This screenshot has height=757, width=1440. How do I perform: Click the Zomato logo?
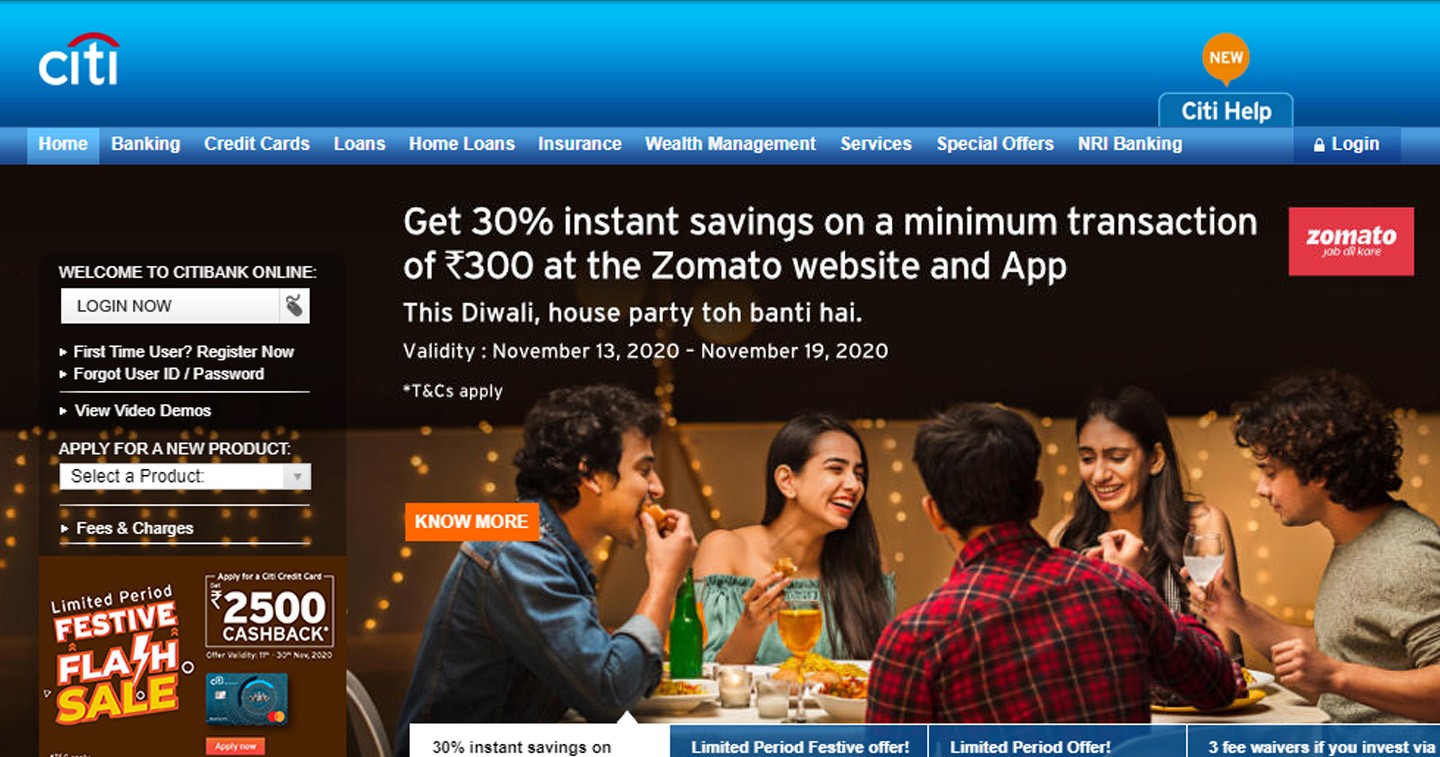point(1351,241)
